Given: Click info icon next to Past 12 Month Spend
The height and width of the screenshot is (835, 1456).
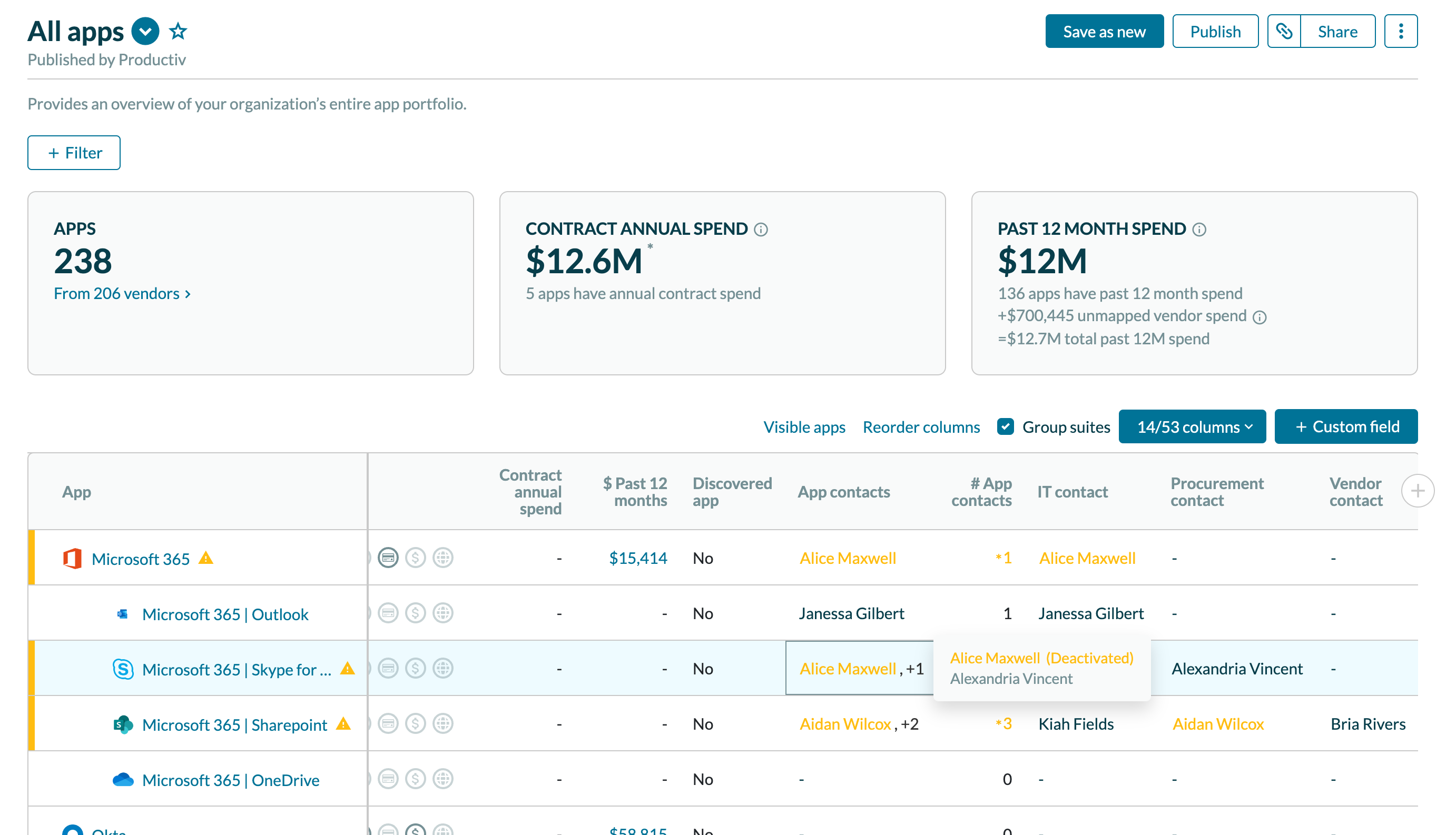Looking at the screenshot, I should tap(1199, 230).
